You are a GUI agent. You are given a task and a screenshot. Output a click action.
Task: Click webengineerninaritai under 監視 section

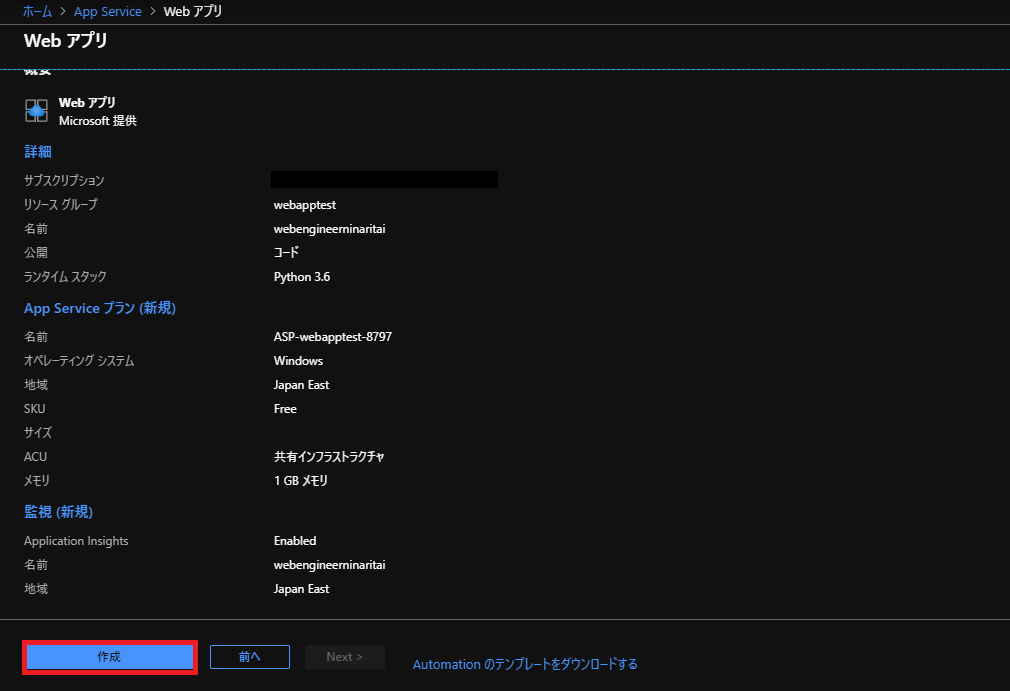tap(329, 565)
